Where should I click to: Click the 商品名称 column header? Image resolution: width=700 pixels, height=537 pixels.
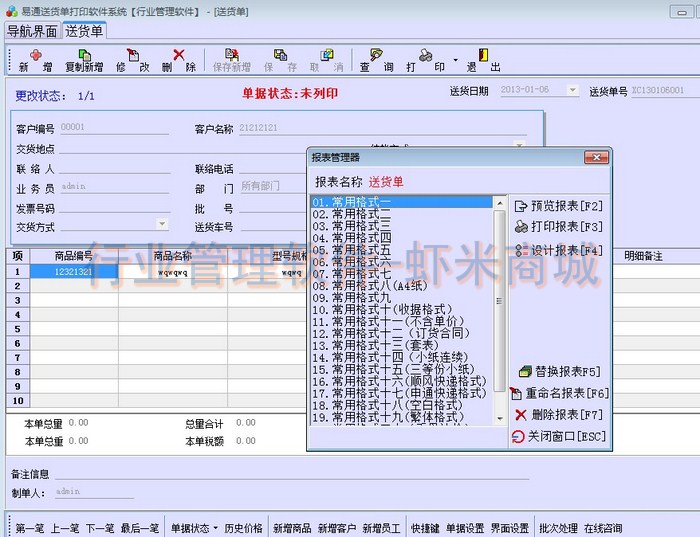[173, 256]
